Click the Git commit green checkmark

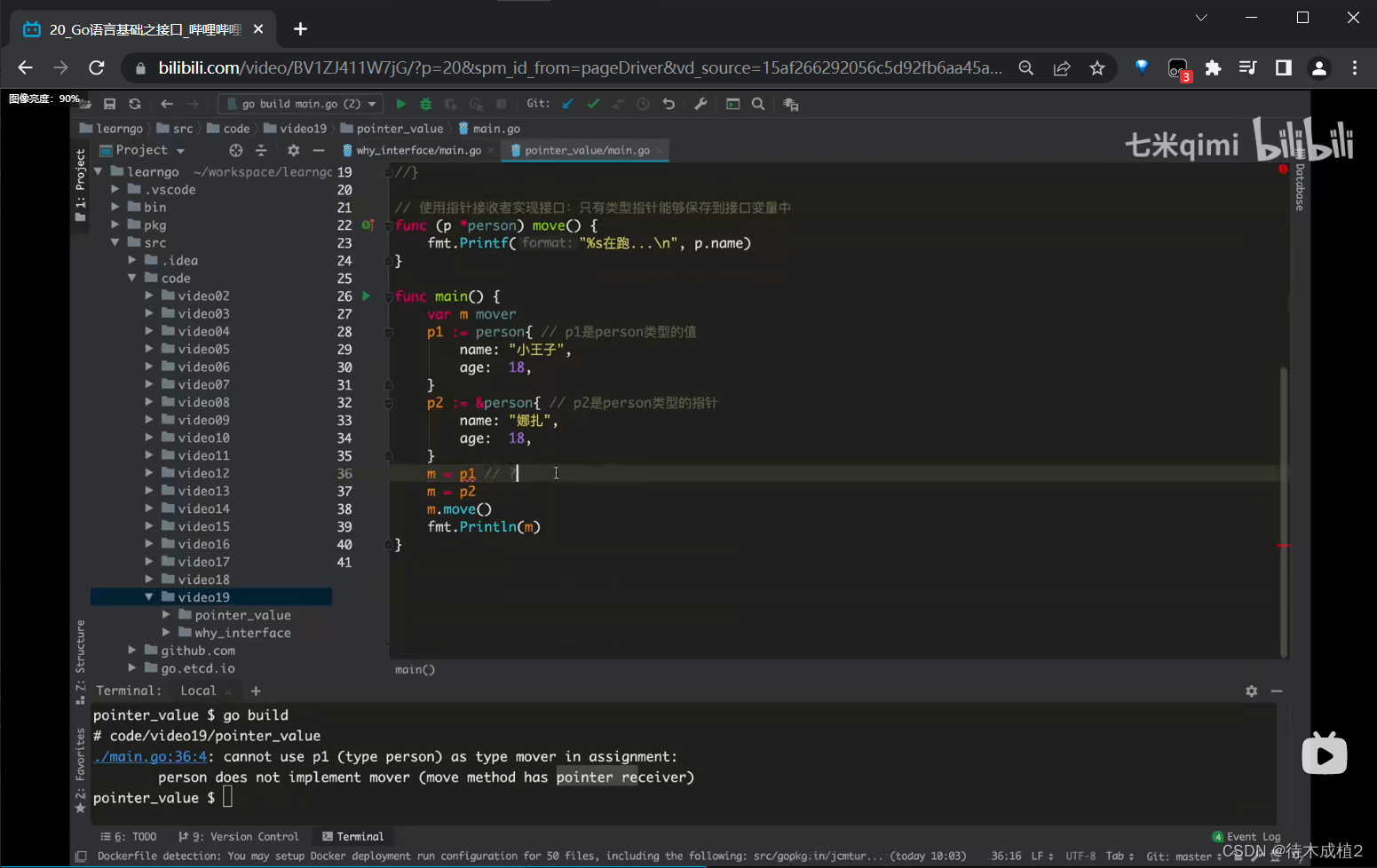coord(593,104)
